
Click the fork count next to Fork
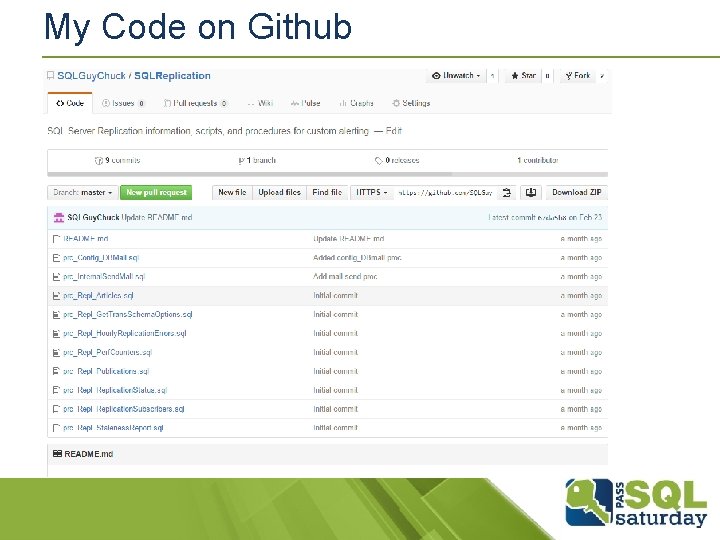click(x=602, y=75)
